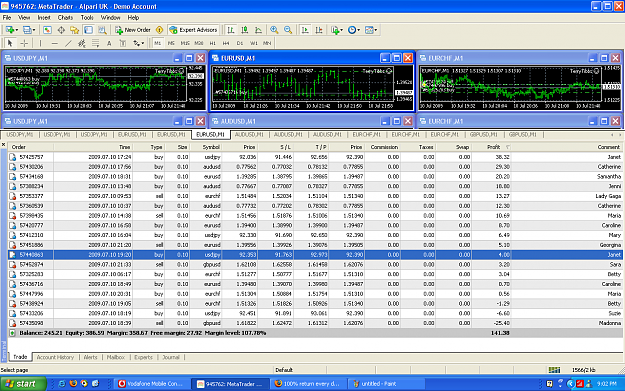Toggle the H1 timeframe button

click(212, 43)
